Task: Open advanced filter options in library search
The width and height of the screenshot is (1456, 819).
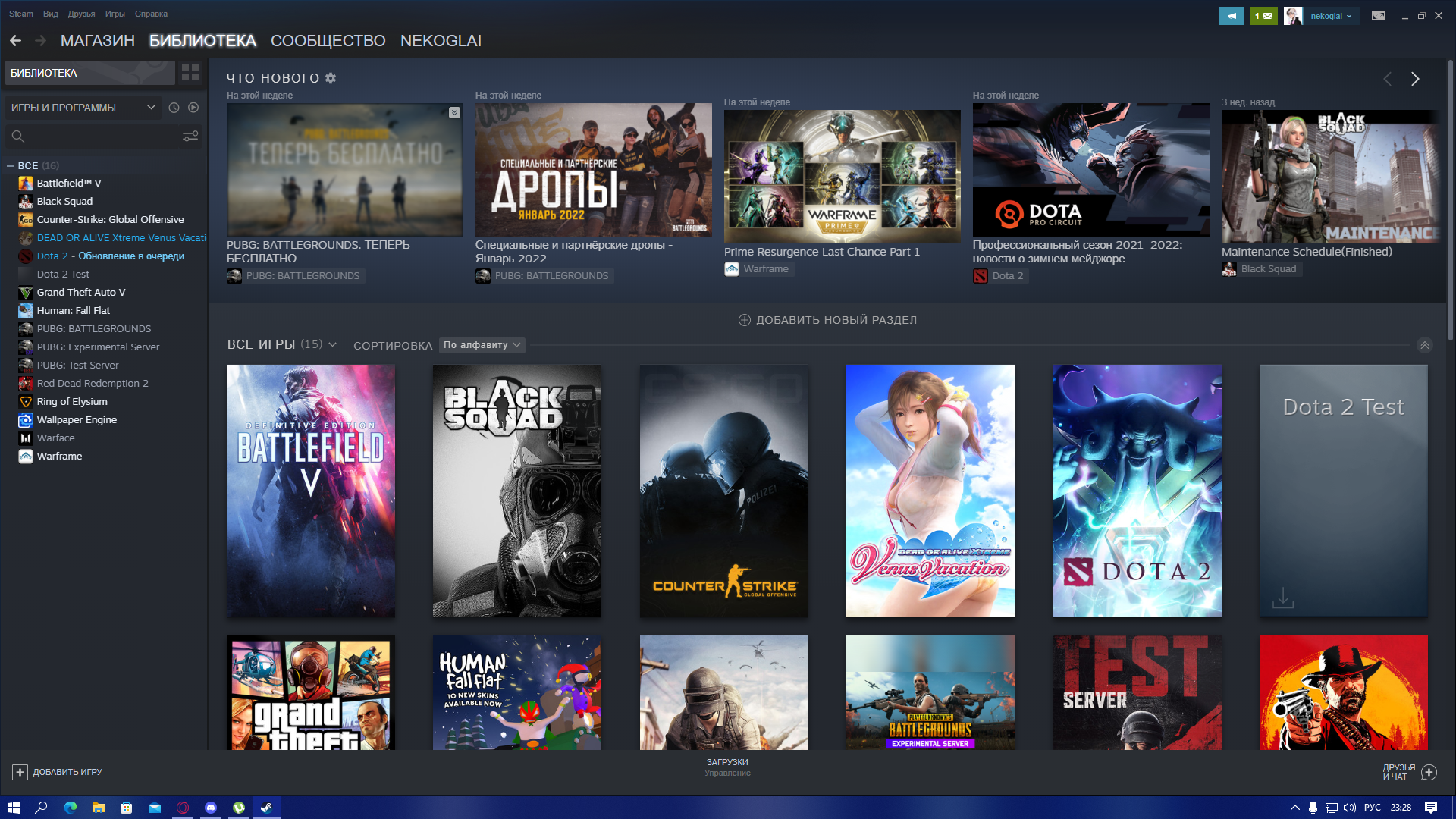Action: pyautogui.click(x=190, y=136)
